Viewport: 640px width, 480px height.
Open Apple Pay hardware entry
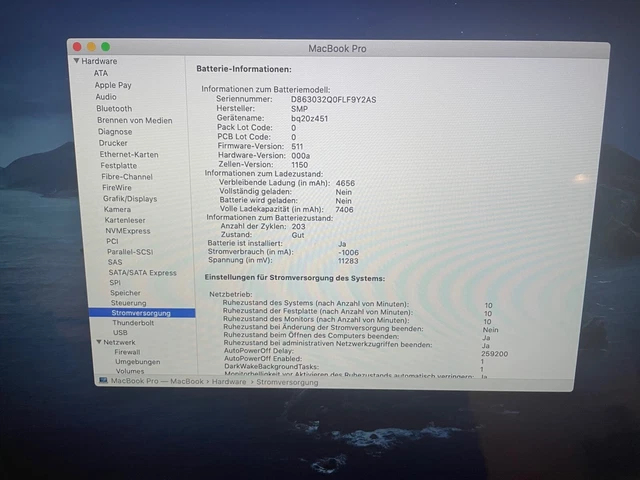(x=113, y=85)
